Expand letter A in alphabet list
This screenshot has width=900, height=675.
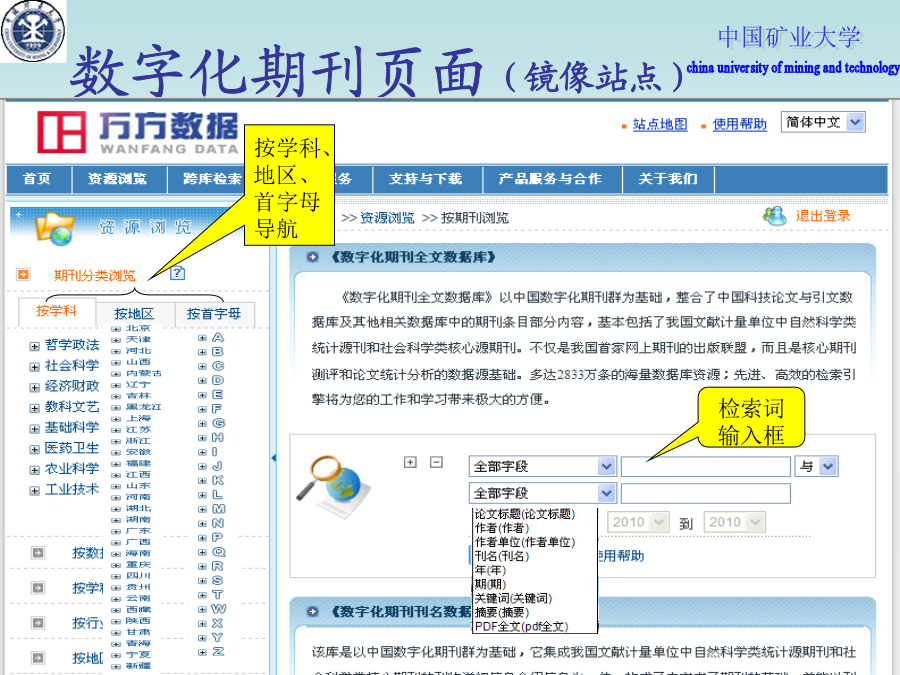(x=203, y=338)
